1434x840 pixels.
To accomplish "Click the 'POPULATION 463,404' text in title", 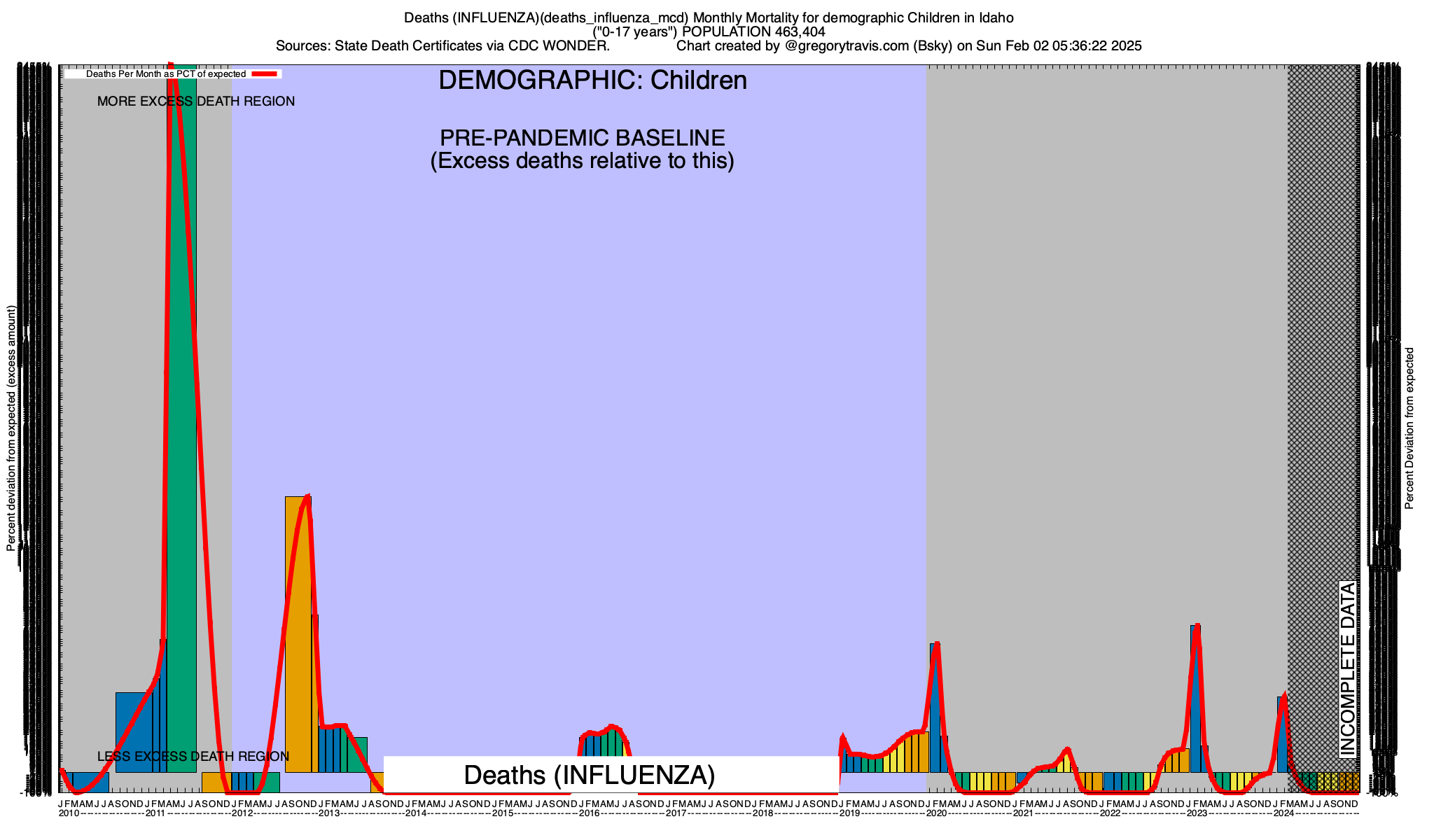I will coord(753,32).
